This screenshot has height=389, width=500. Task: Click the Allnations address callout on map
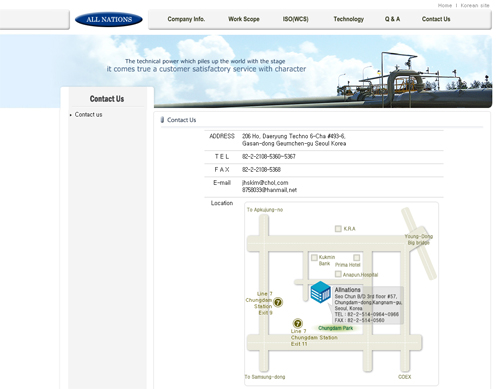368,305
